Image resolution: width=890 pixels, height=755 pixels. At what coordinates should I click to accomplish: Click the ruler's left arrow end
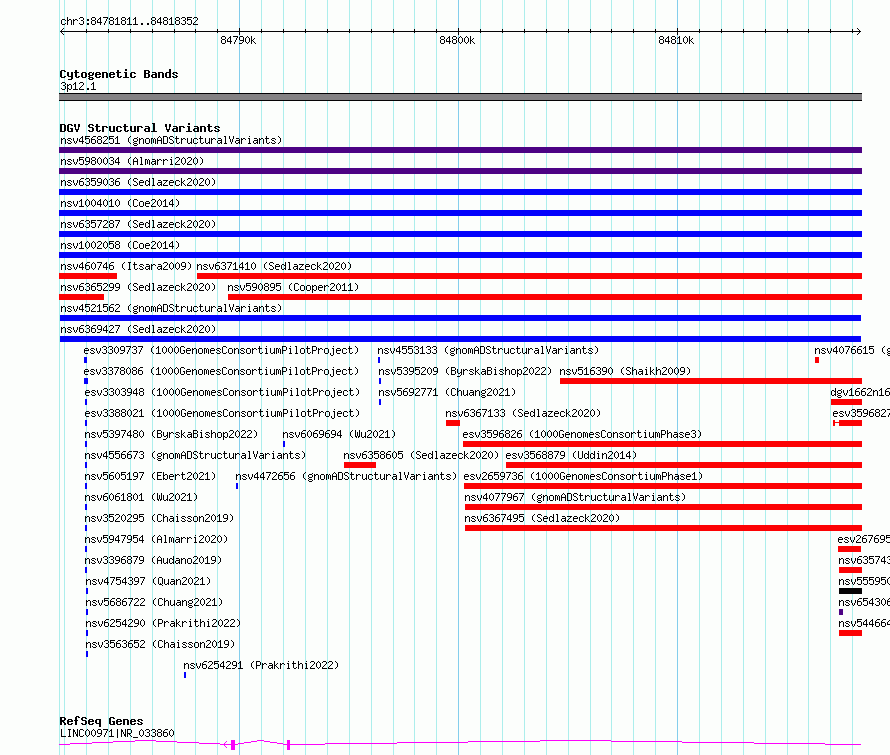coord(62,32)
